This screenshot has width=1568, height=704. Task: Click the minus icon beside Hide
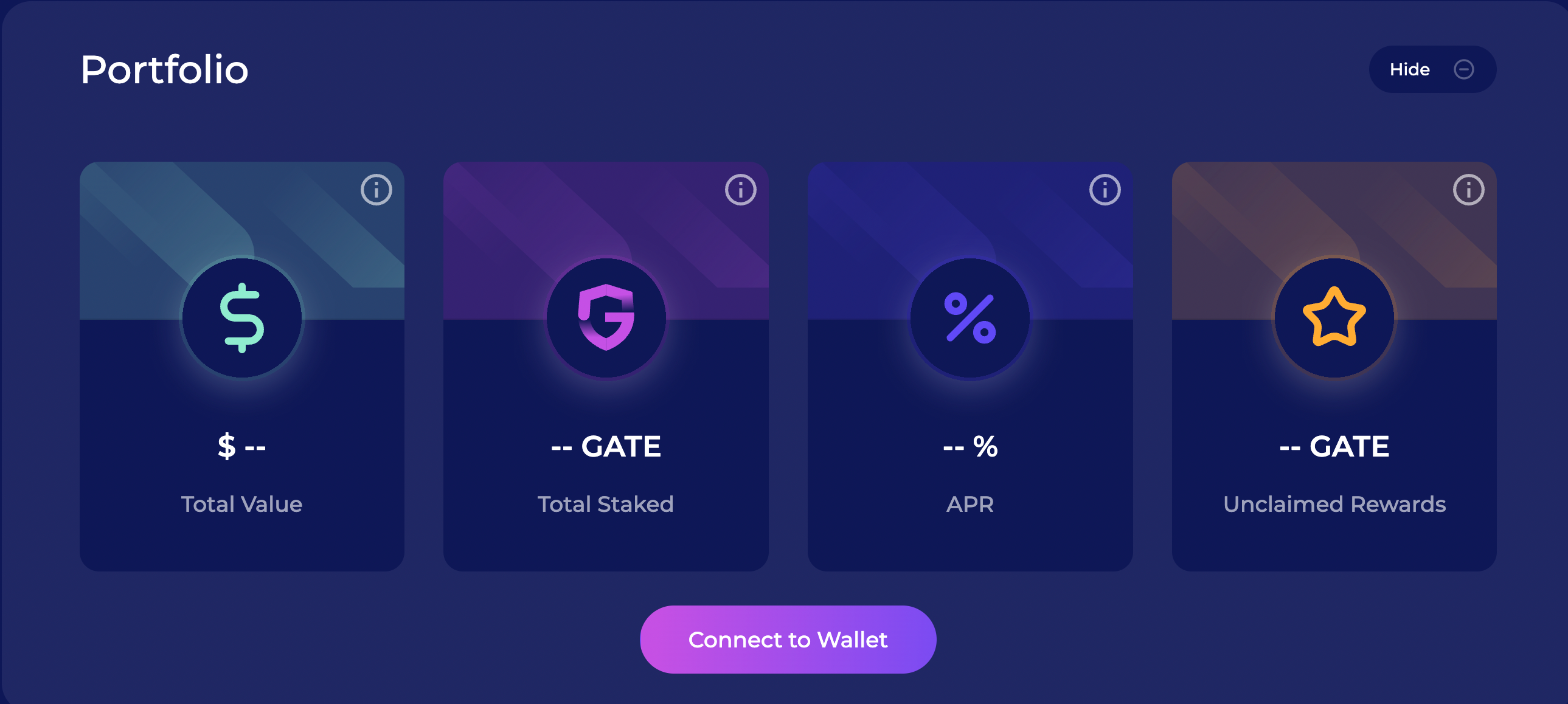point(1464,69)
